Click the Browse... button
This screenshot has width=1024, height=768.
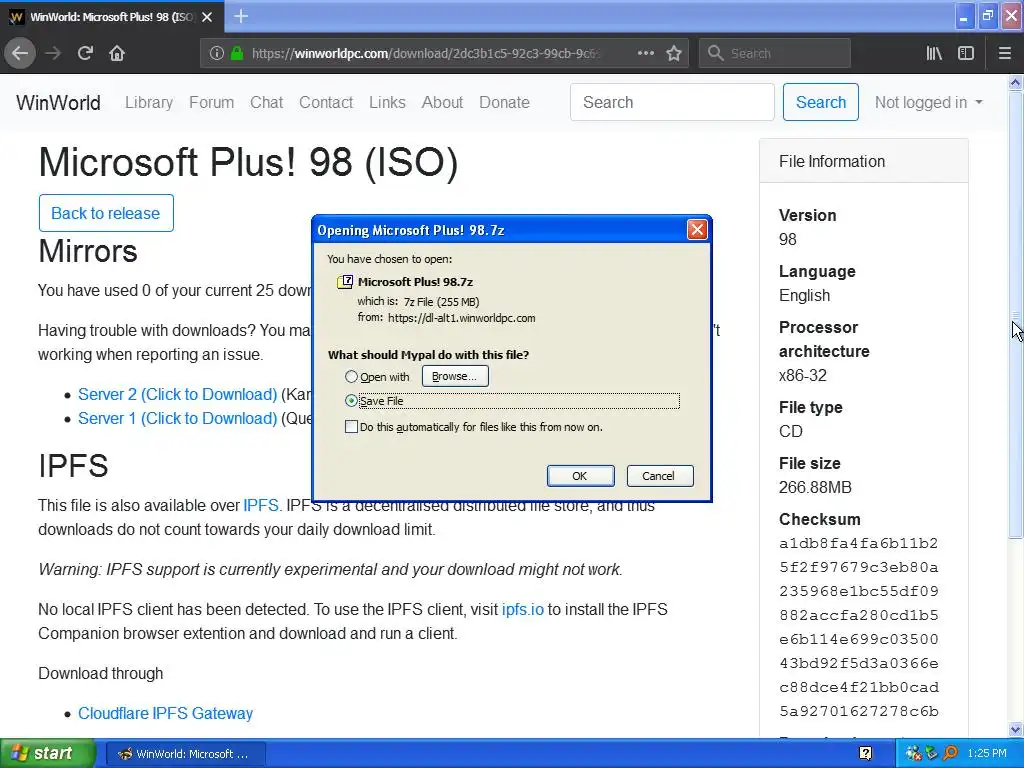point(455,376)
